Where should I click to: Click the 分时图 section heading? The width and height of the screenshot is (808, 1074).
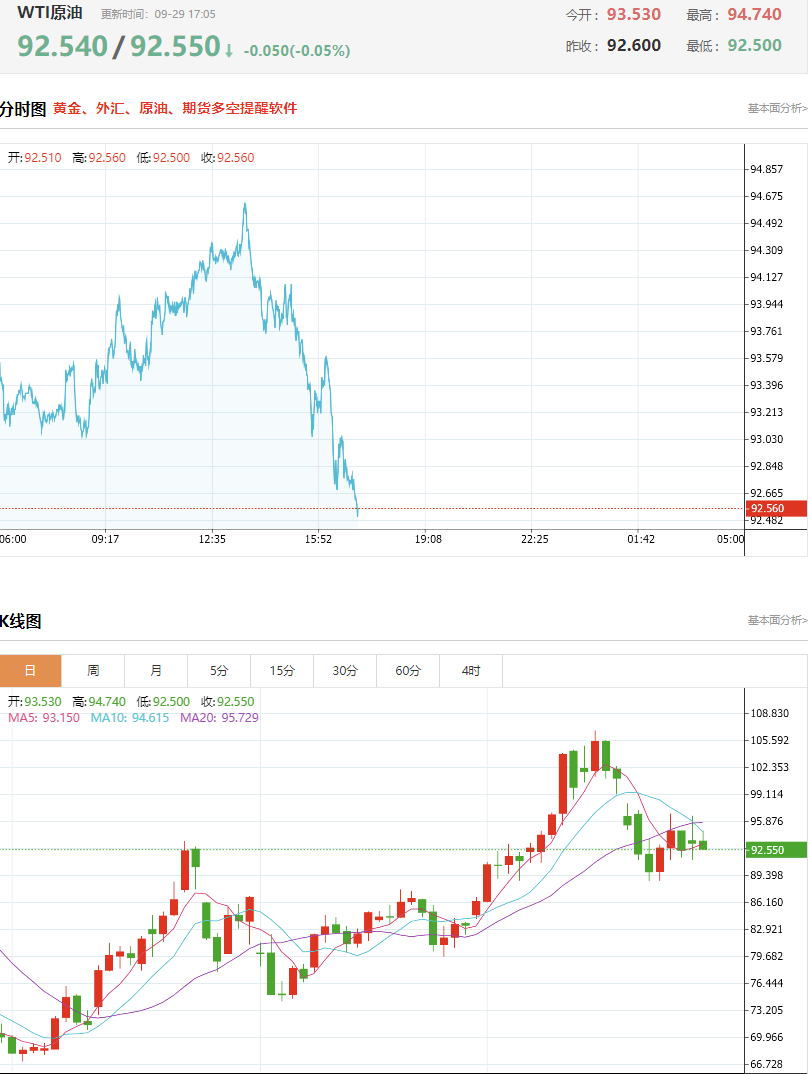tap(23, 109)
